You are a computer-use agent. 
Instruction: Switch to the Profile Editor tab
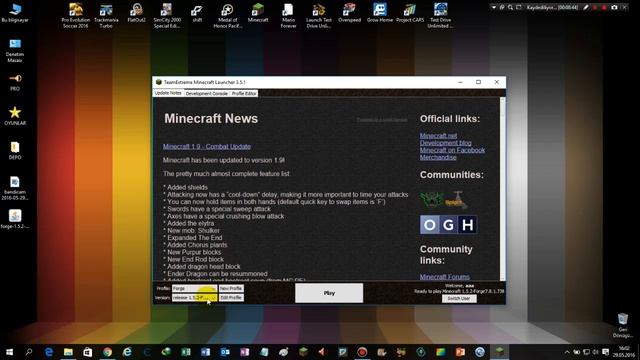point(244,93)
